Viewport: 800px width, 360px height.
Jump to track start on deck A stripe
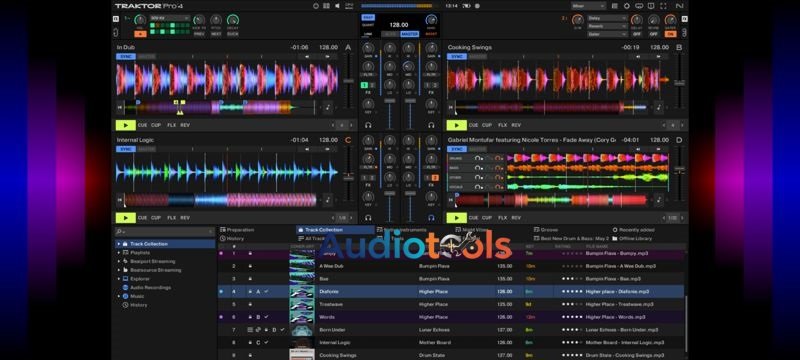click(120, 108)
